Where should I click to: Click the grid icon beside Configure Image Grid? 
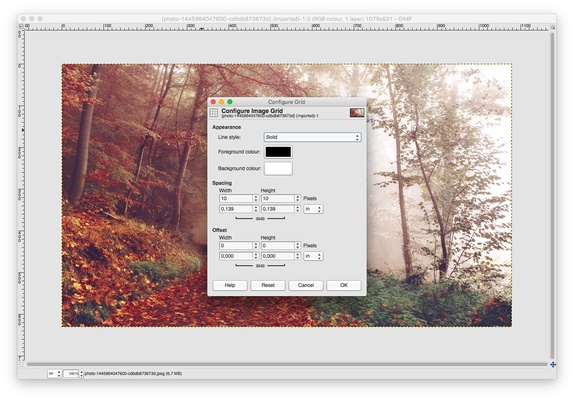pyautogui.click(x=214, y=113)
